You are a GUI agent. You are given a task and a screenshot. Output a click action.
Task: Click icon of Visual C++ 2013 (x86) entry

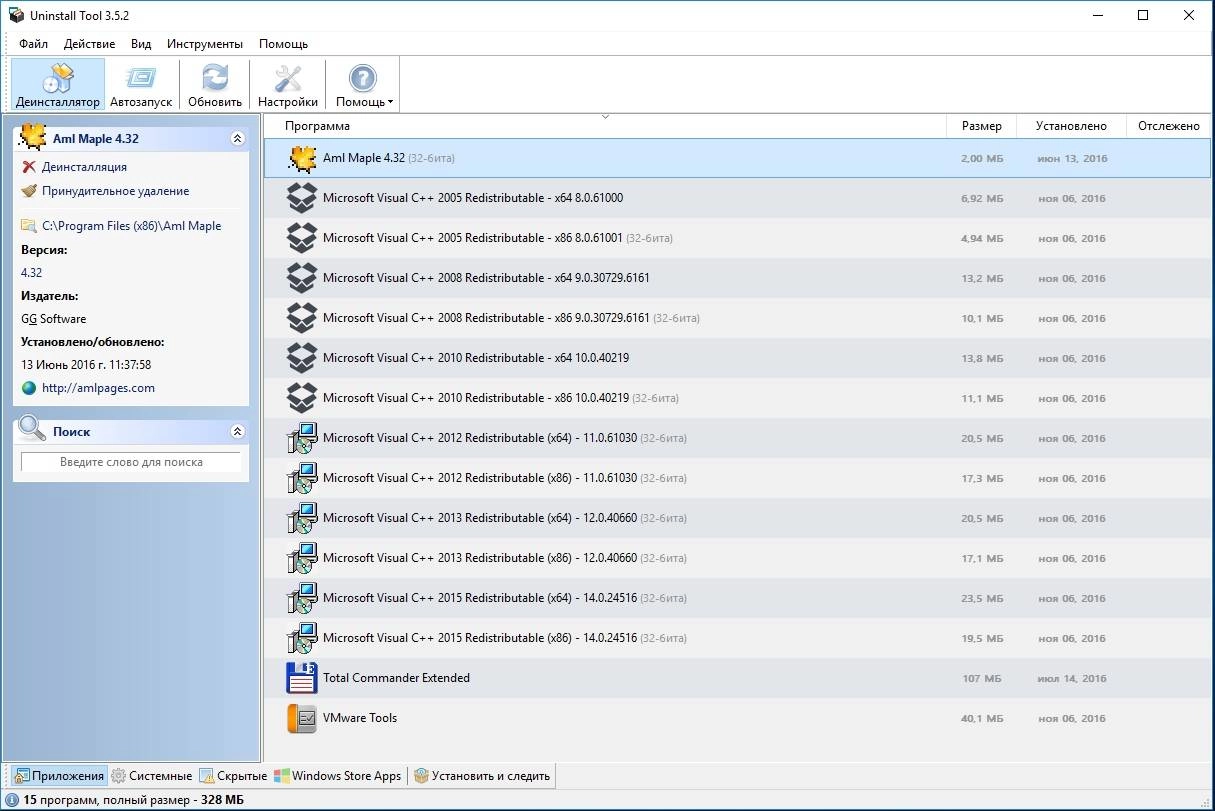click(x=302, y=558)
